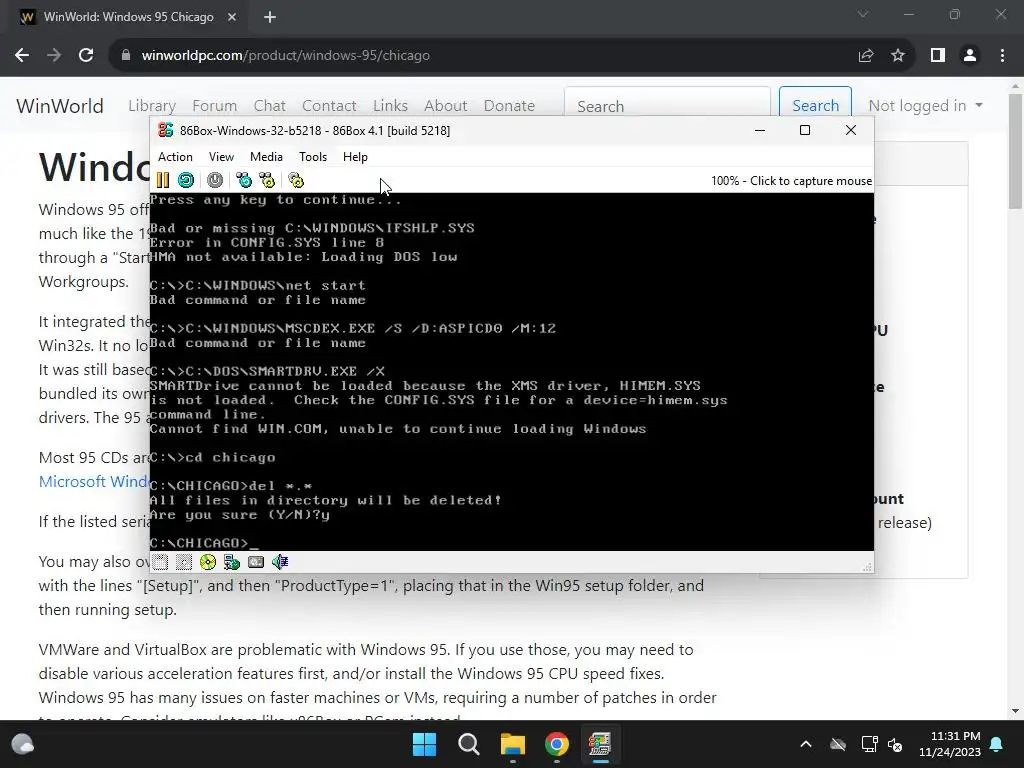The width and height of the screenshot is (1024, 768).
Task: Open WinWorld Contact link
Action: pos(329,106)
